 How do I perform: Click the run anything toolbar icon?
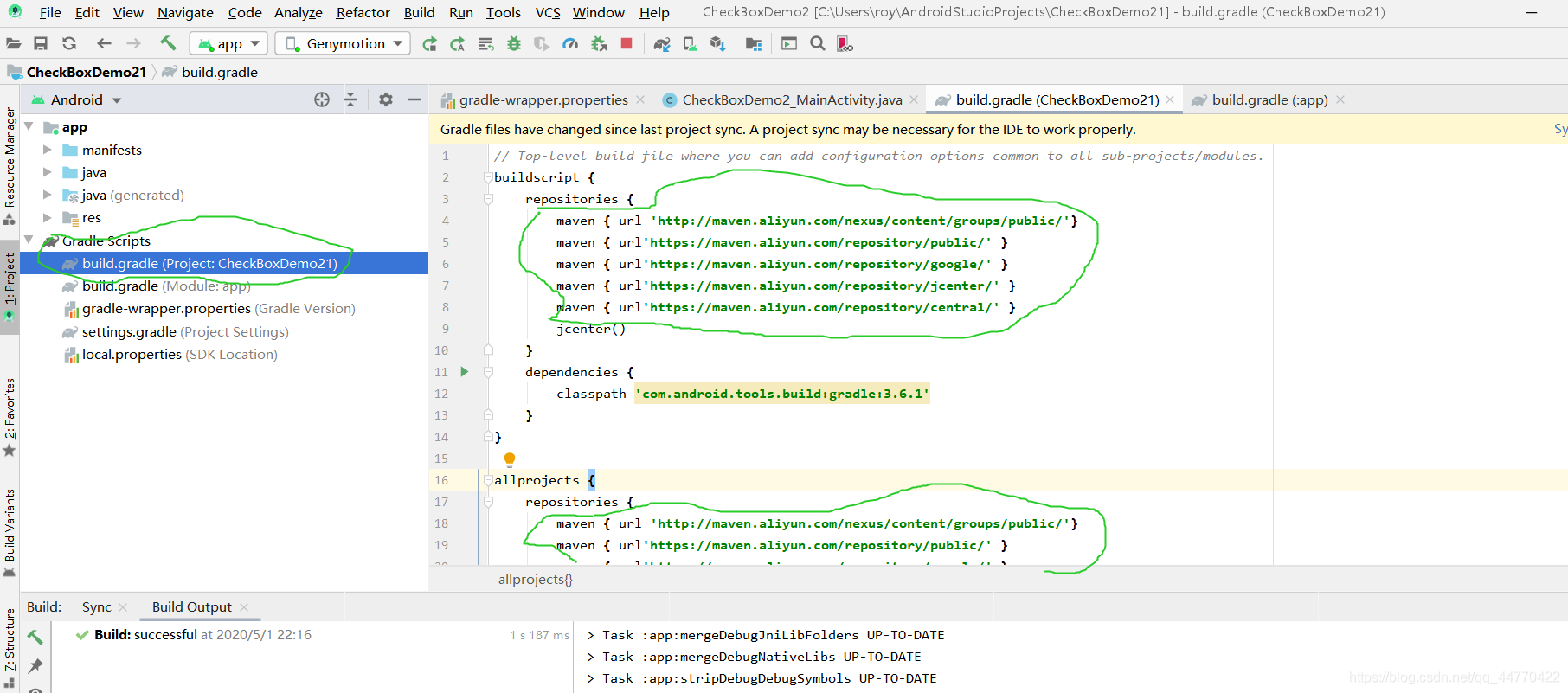click(789, 43)
